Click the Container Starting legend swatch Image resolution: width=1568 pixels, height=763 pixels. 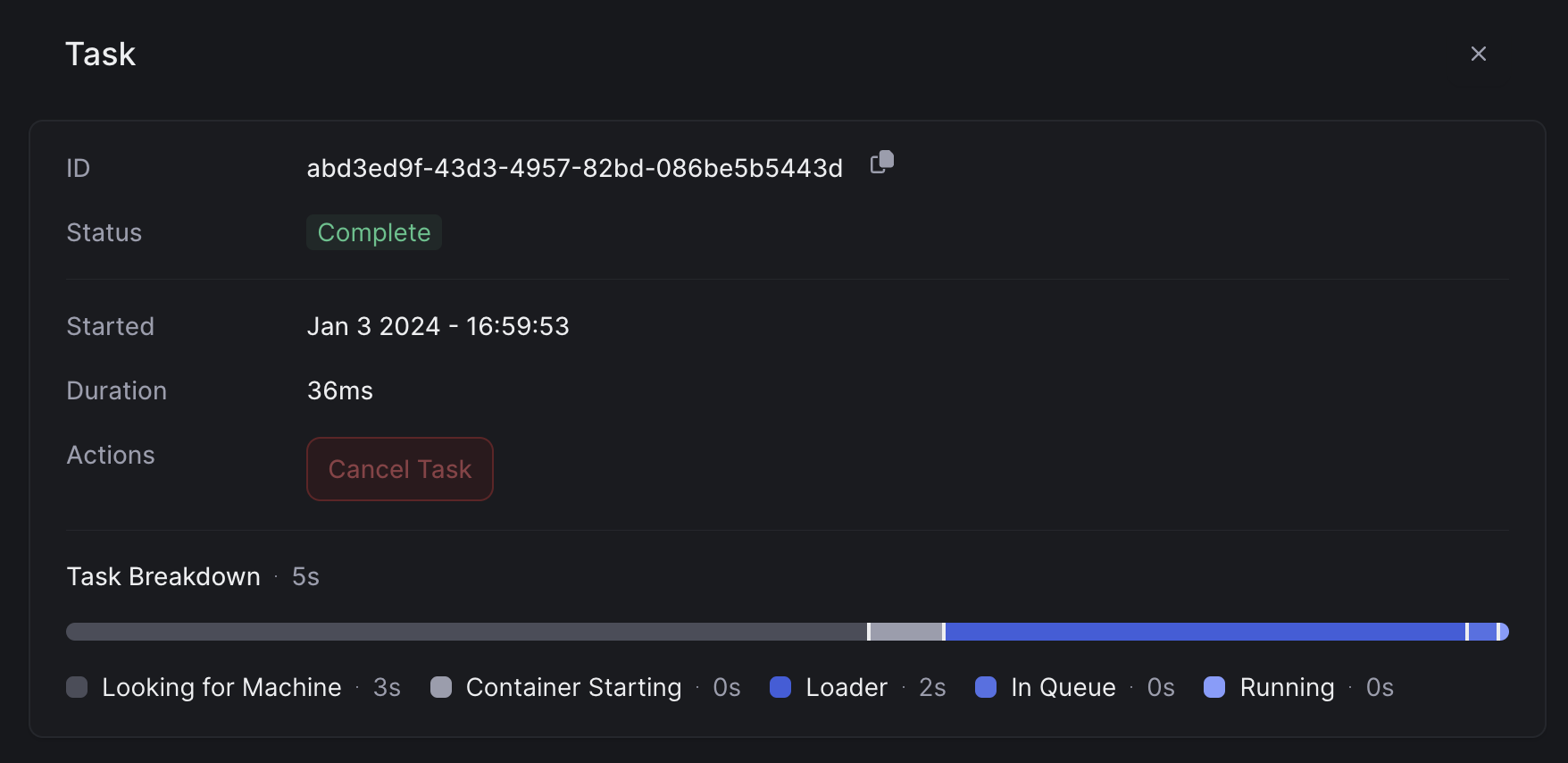tap(441, 687)
